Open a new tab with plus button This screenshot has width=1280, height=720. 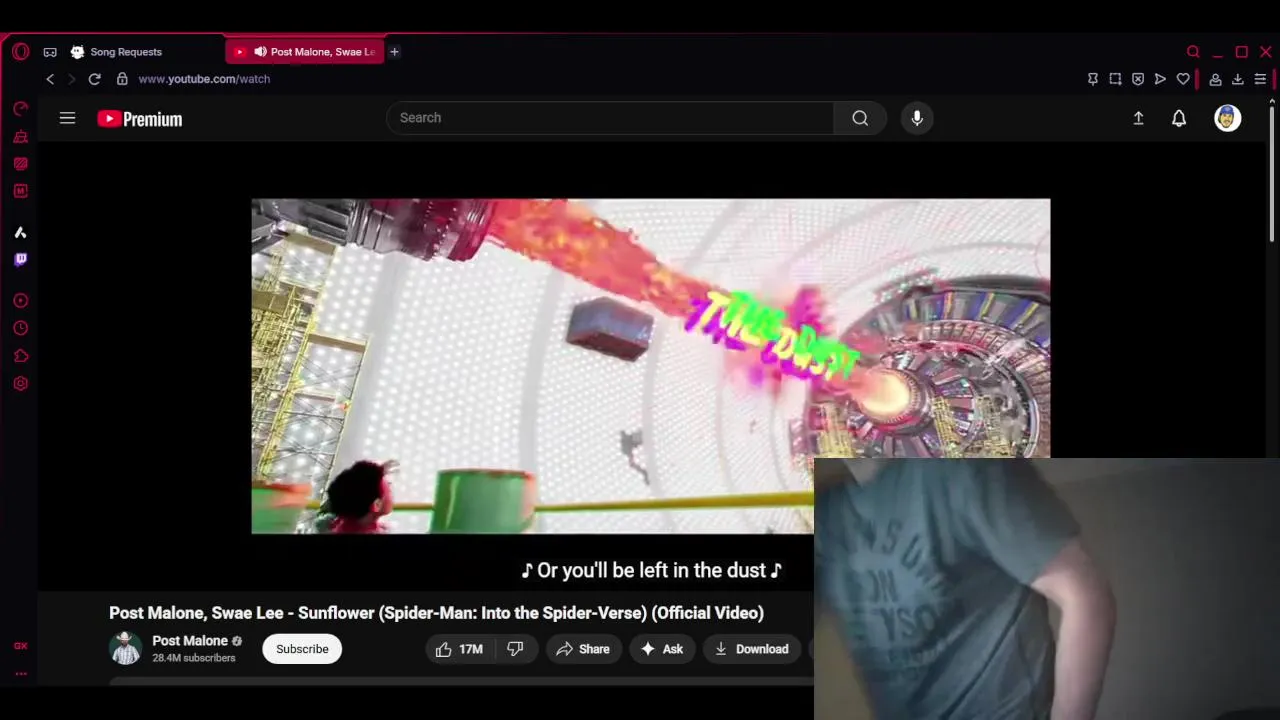tap(394, 52)
